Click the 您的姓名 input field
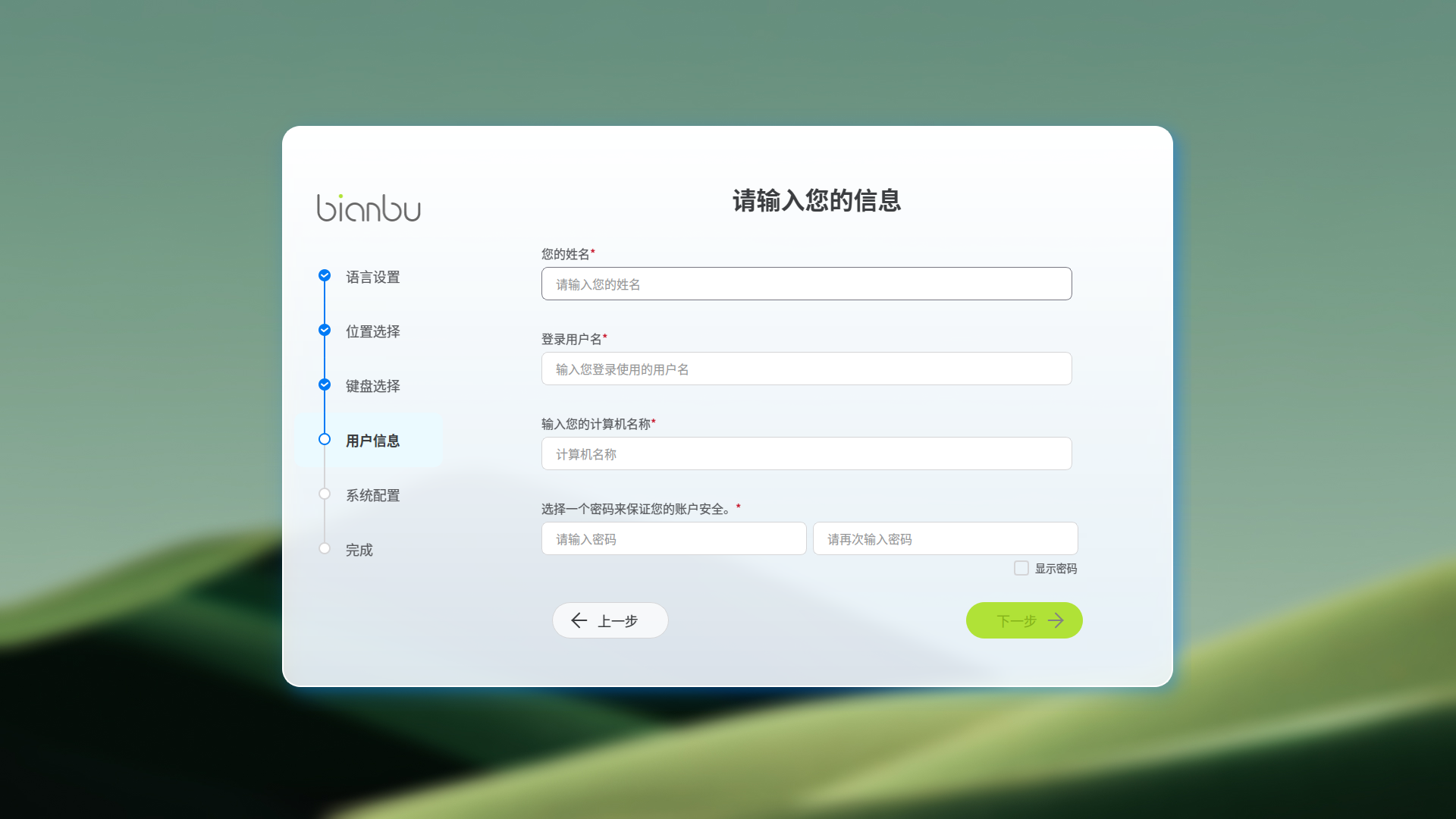The width and height of the screenshot is (1456, 819). point(806,284)
